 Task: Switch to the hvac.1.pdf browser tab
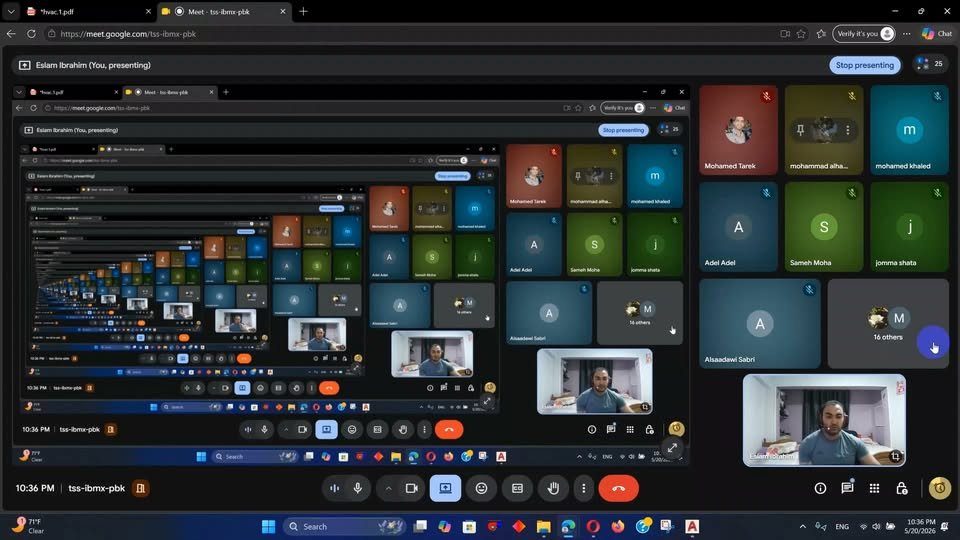(88, 12)
